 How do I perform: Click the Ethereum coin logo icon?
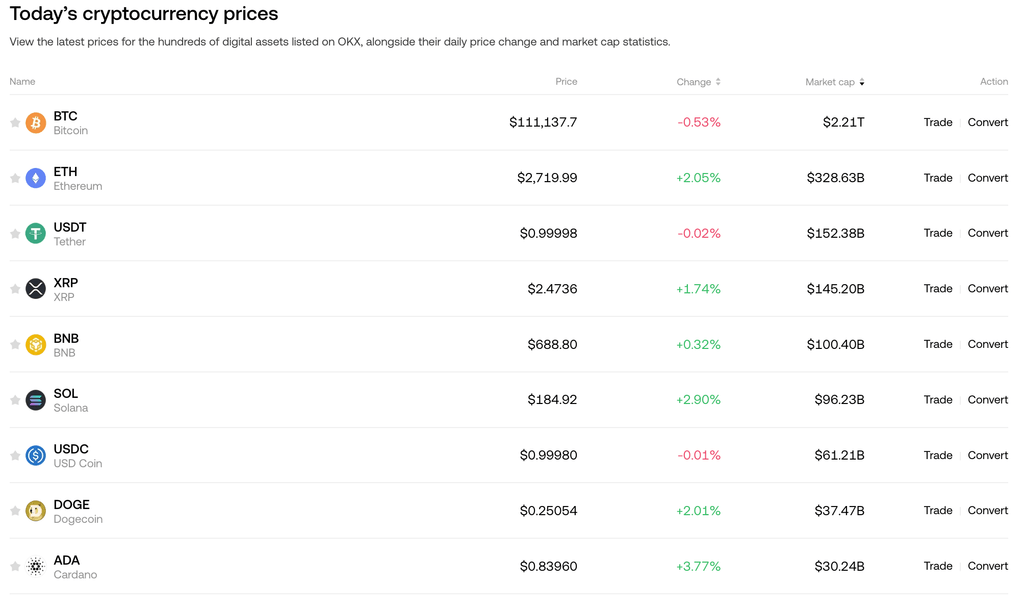point(36,178)
